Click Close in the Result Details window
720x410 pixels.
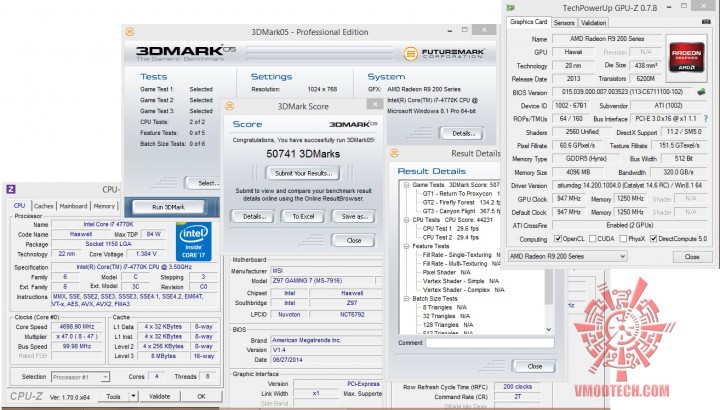click(x=534, y=366)
